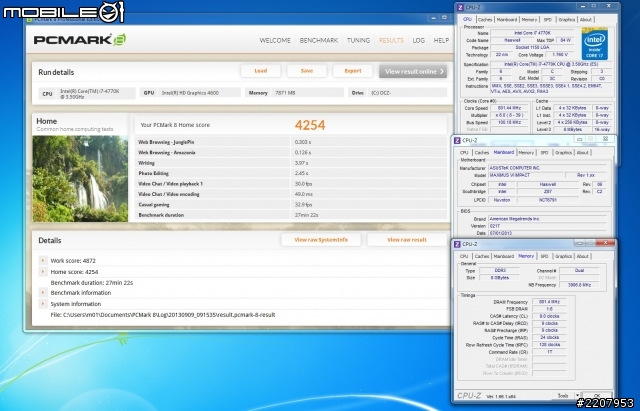Click the Export button in Run details
The height and width of the screenshot is (411, 640).
click(x=353, y=71)
